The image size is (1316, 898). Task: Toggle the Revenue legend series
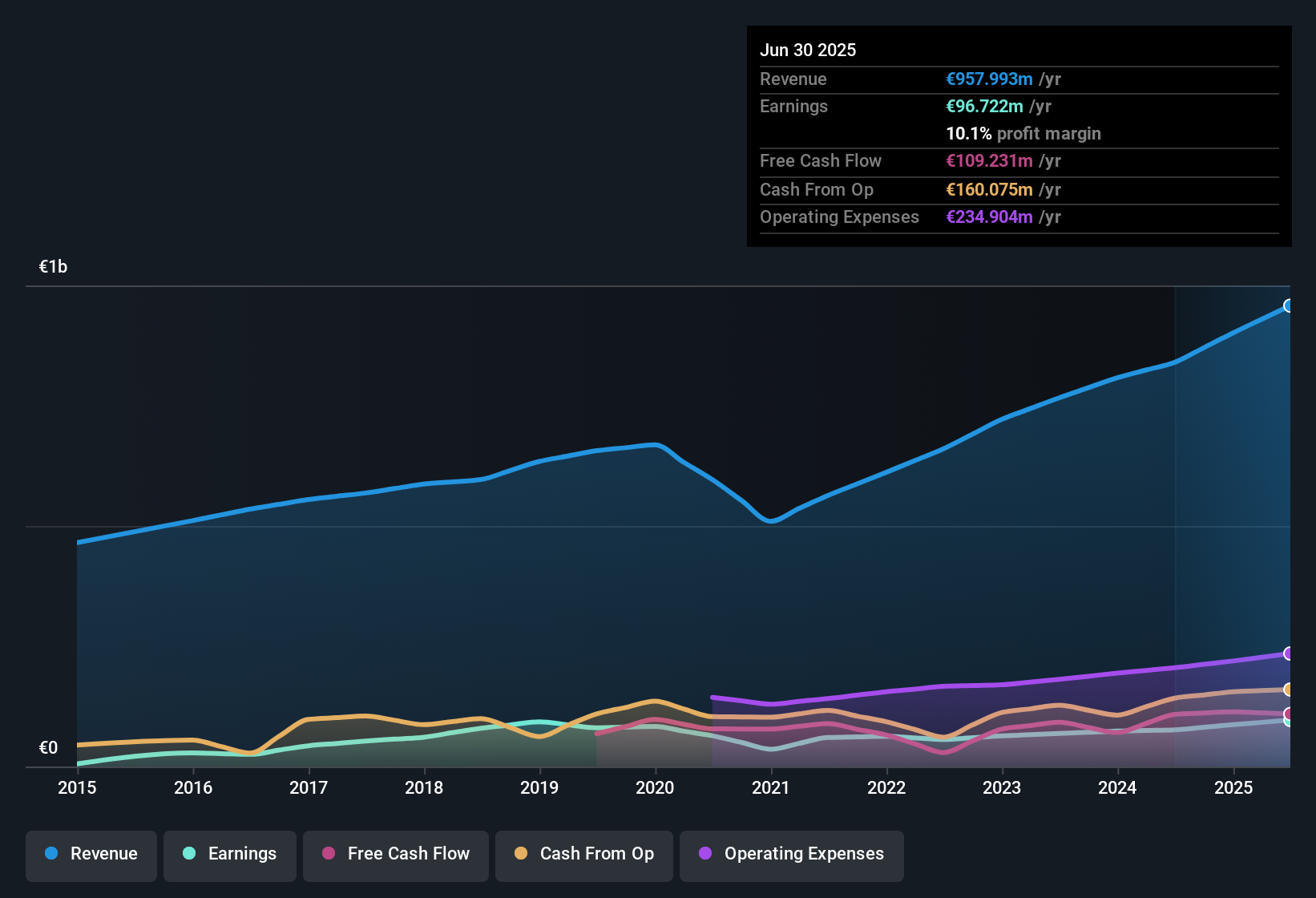point(91,856)
